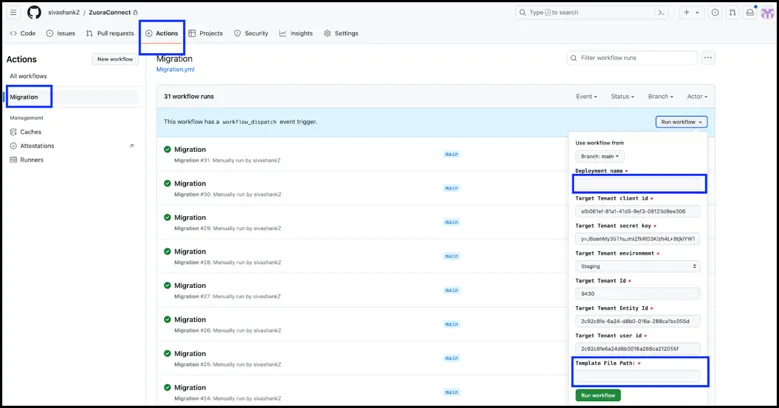View issues from the header icon
Image resolution: width=779 pixels, height=408 pixels.
click(x=715, y=12)
